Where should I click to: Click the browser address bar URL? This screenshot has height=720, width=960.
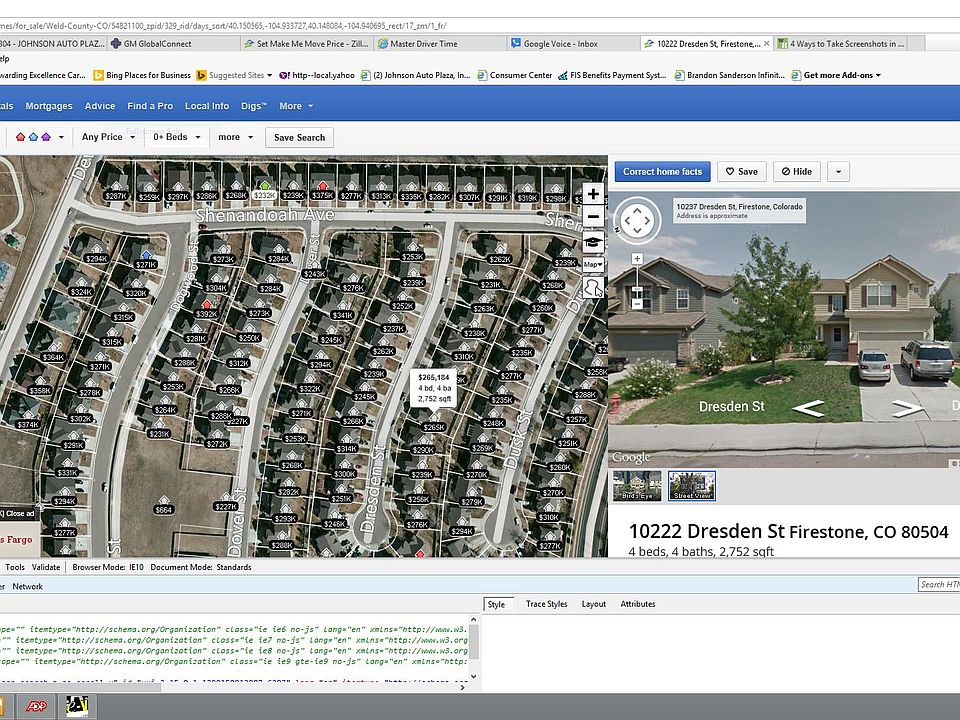click(223, 26)
